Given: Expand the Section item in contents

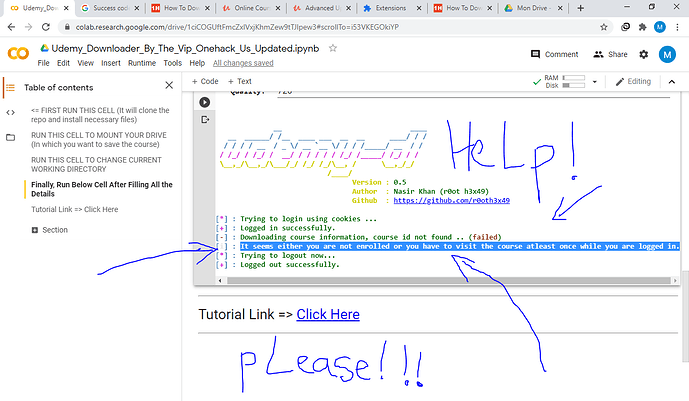Looking at the screenshot, I should (36, 229).
